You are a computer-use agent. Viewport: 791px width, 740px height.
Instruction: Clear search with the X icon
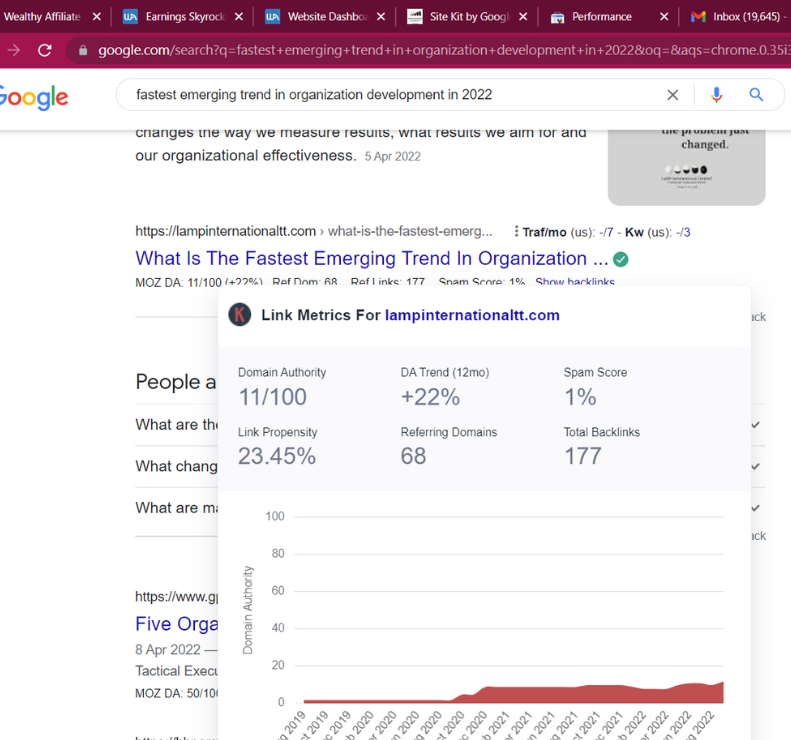click(x=672, y=95)
